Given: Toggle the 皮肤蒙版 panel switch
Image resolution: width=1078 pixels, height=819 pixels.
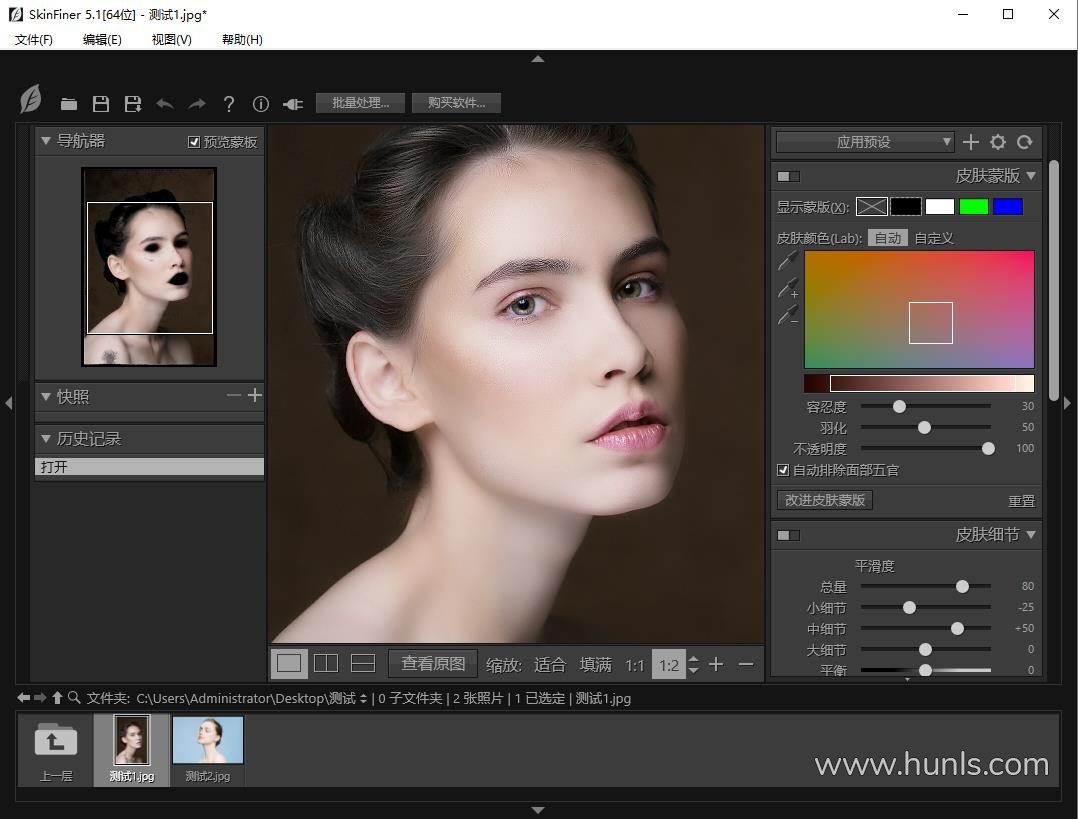Looking at the screenshot, I should pos(788,176).
